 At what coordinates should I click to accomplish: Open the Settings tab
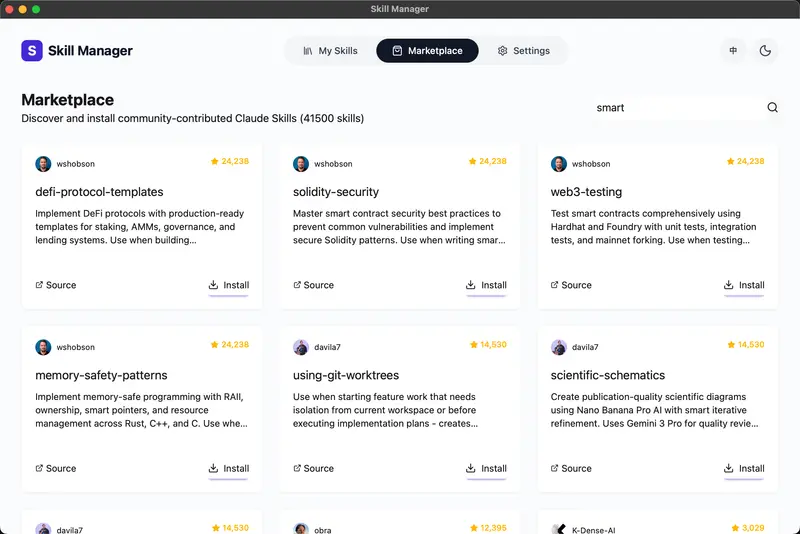coord(523,51)
